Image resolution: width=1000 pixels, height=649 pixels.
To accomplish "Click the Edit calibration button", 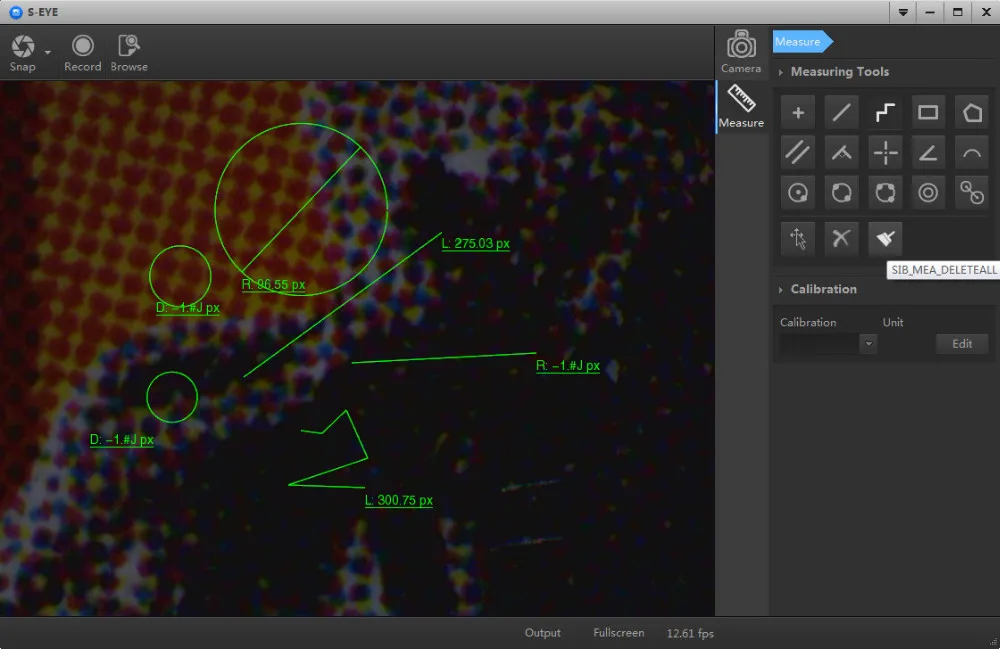I will point(962,344).
